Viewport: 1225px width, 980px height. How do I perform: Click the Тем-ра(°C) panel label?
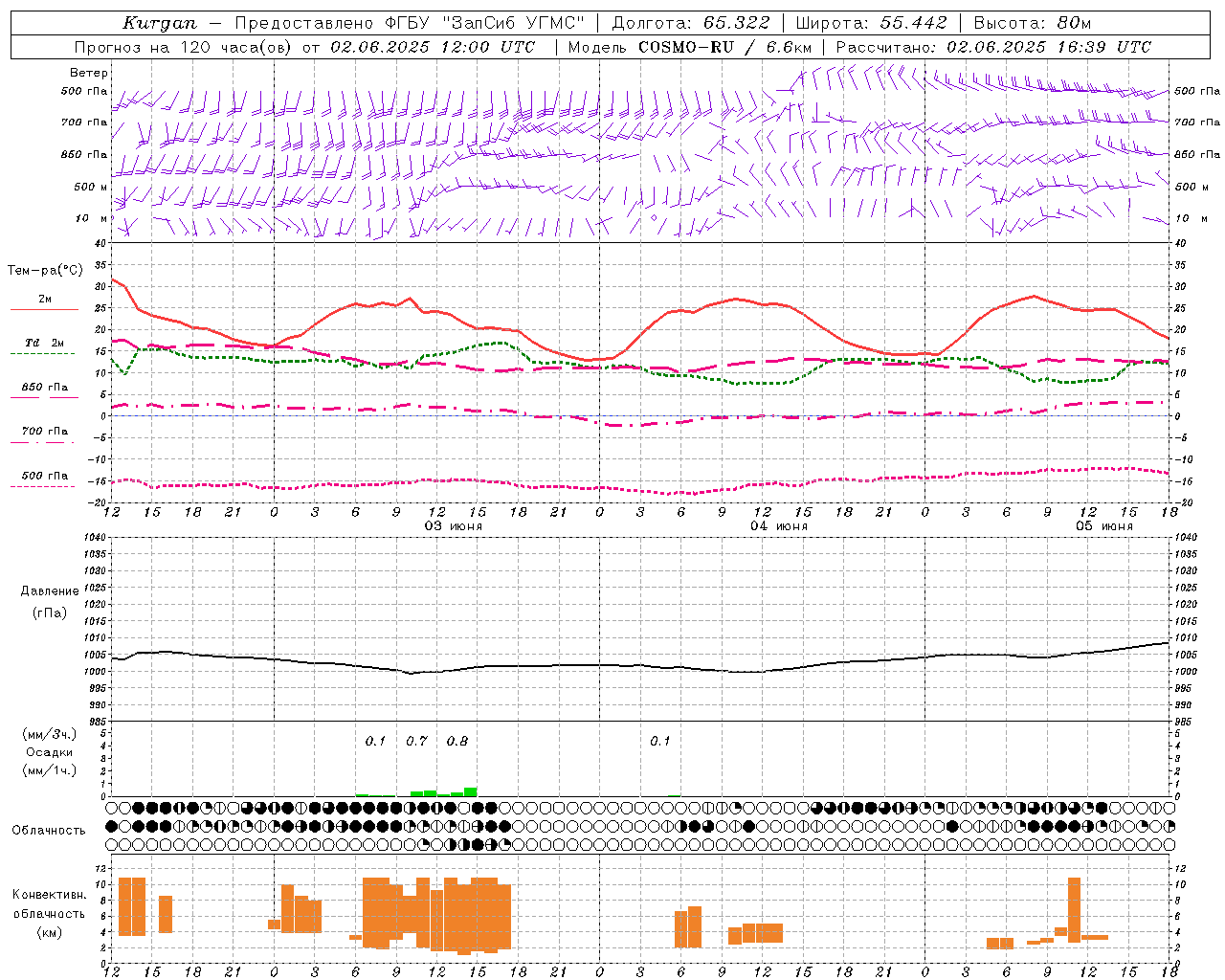pos(45,271)
